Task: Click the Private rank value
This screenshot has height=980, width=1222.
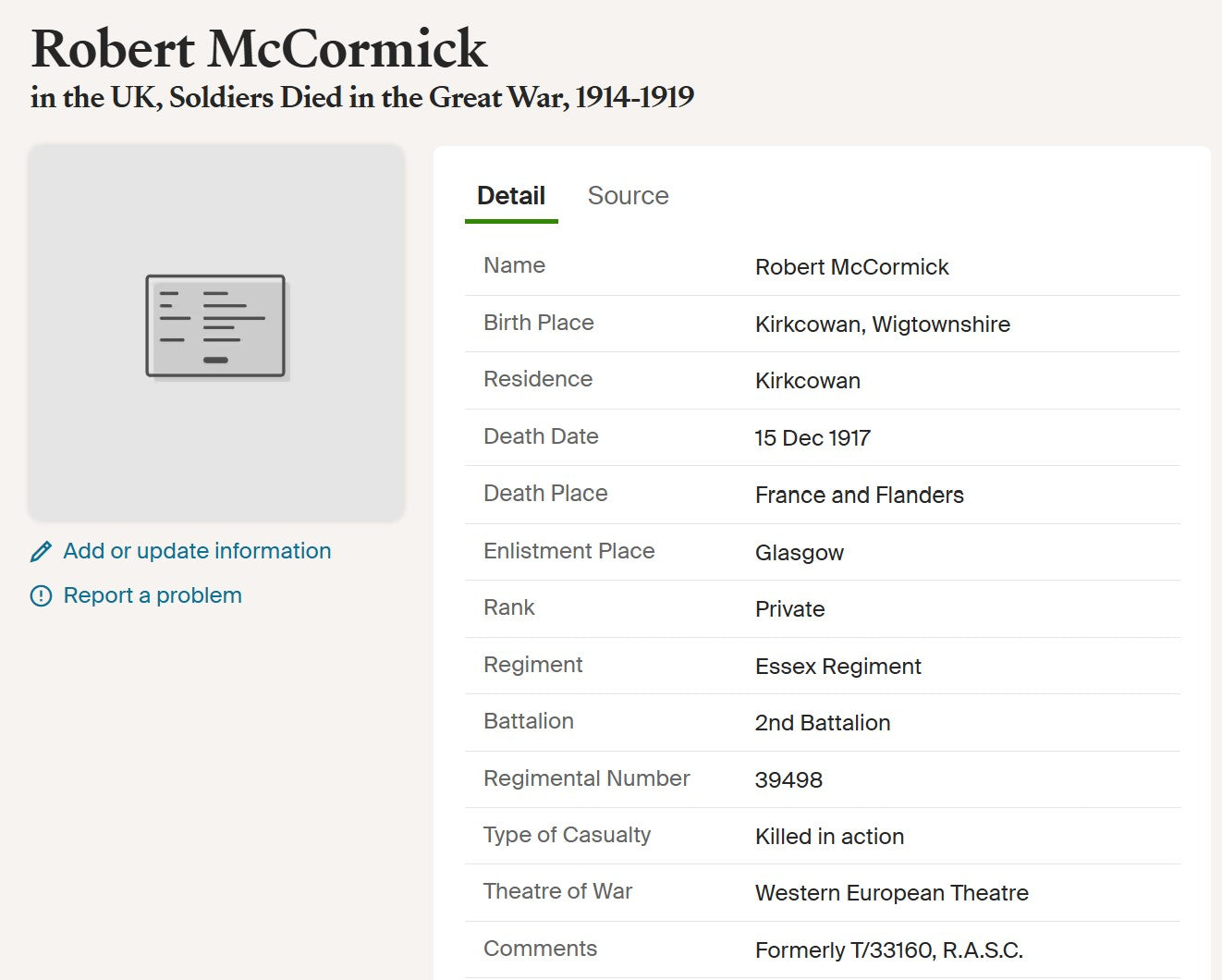Action: point(789,609)
